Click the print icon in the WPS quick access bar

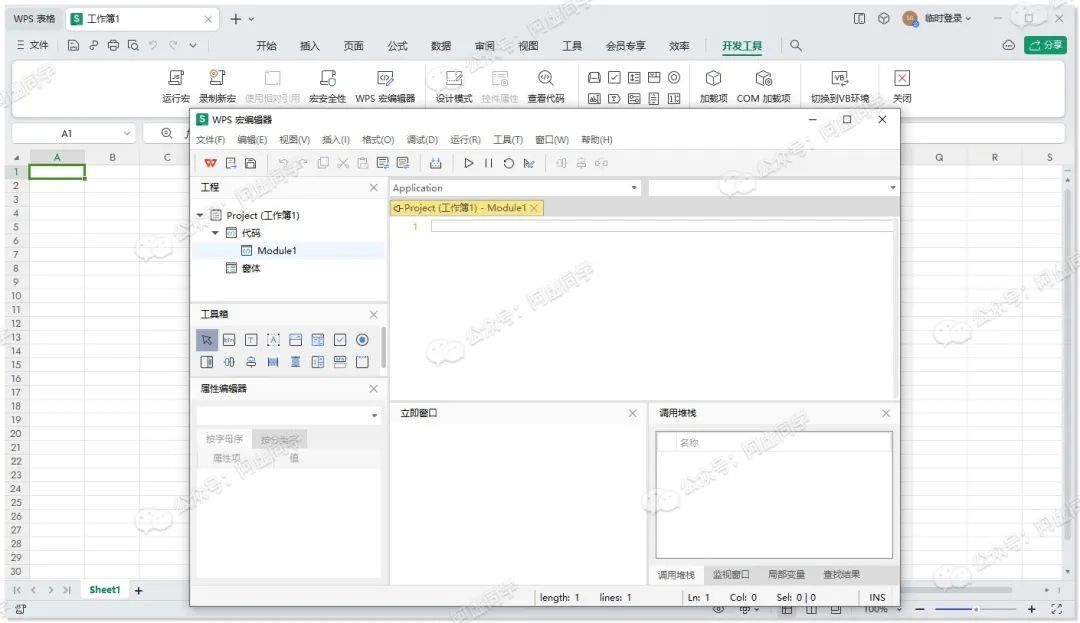click(113, 45)
